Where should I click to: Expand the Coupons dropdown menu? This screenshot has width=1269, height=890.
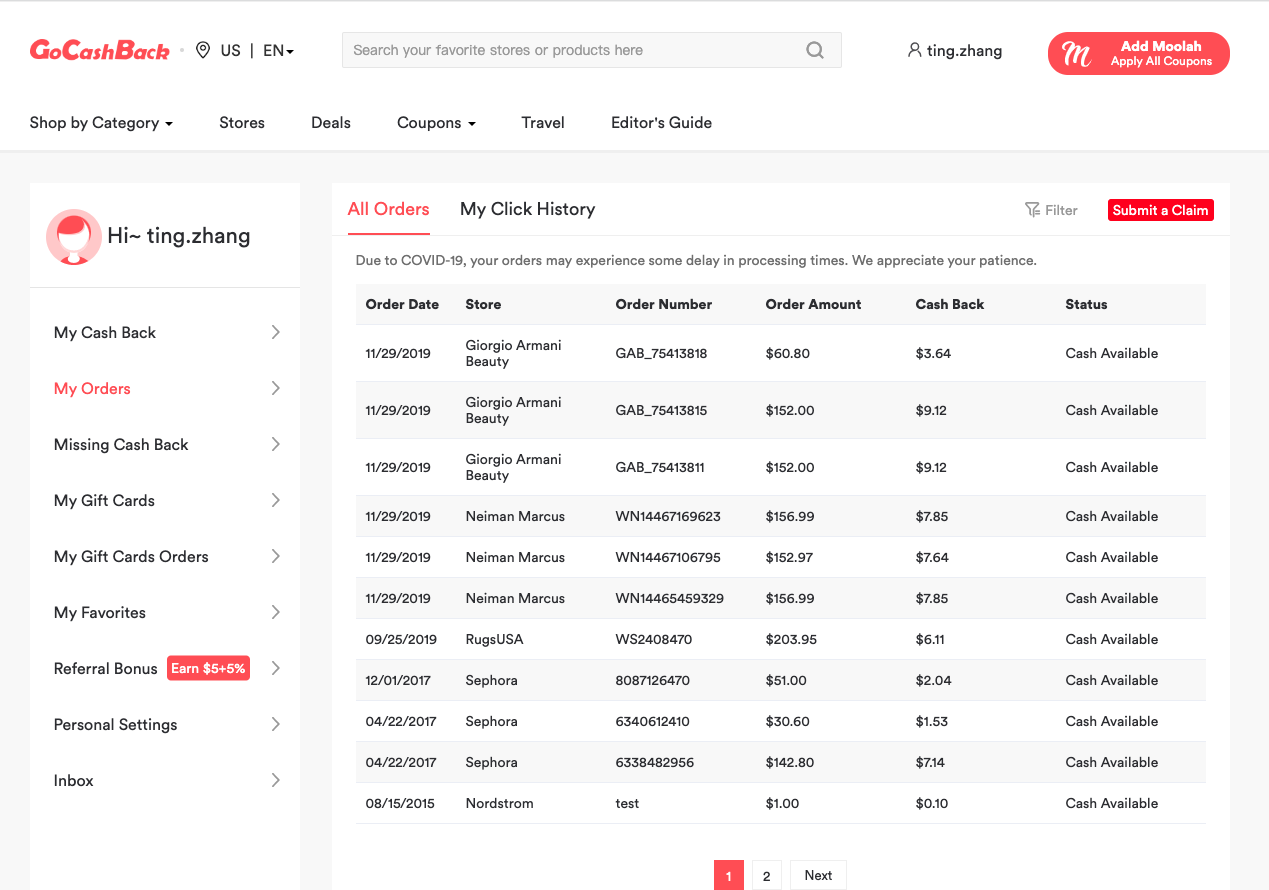436,123
